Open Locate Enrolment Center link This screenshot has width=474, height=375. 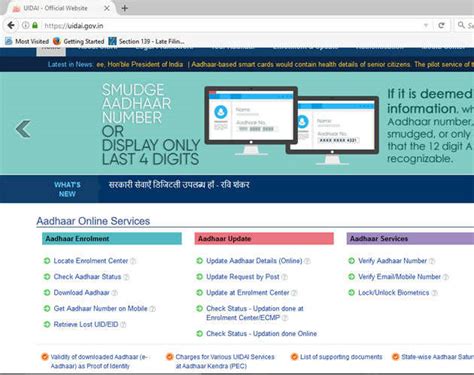click(x=91, y=261)
